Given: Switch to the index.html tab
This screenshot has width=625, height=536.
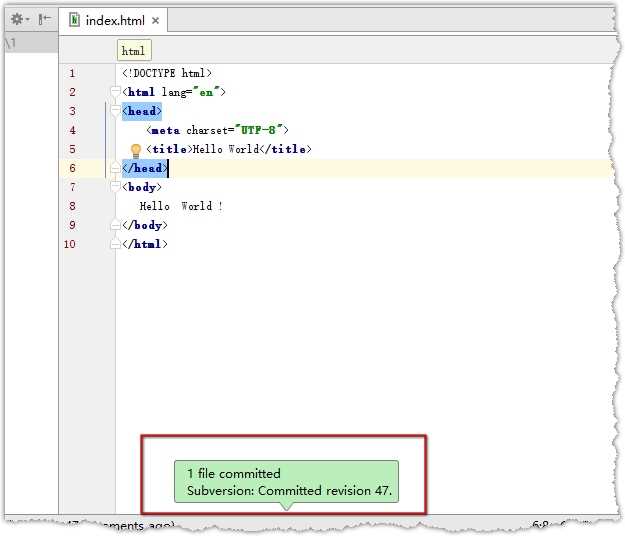Looking at the screenshot, I should (115, 20).
